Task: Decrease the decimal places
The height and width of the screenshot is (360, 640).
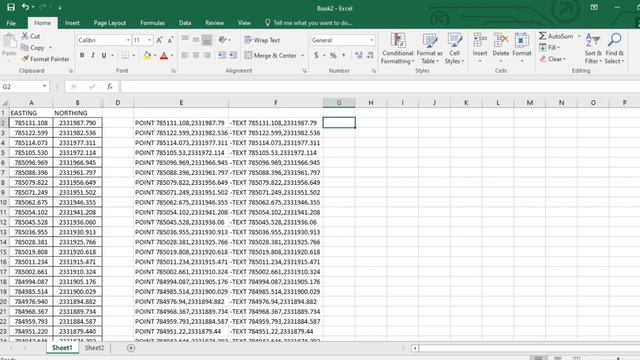Action: coord(370,55)
